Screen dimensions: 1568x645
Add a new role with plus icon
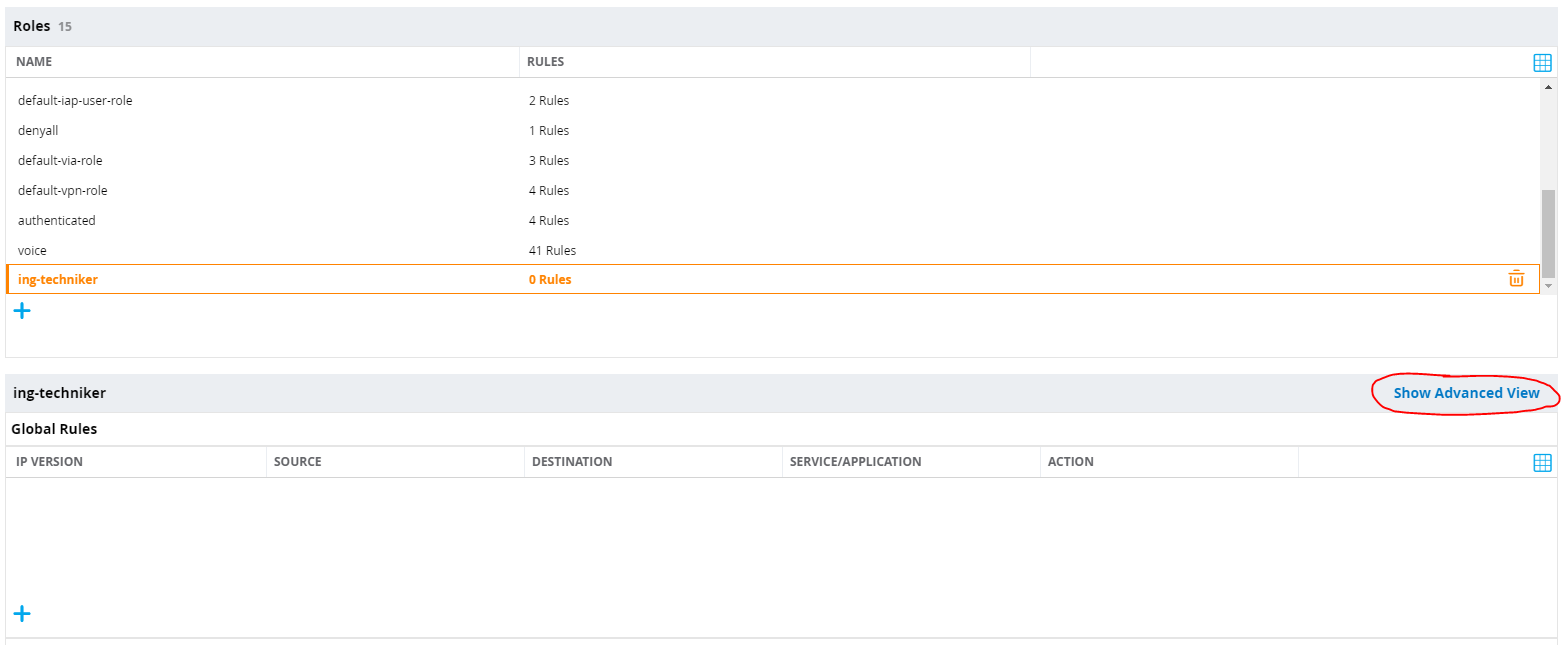coord(22,311)
